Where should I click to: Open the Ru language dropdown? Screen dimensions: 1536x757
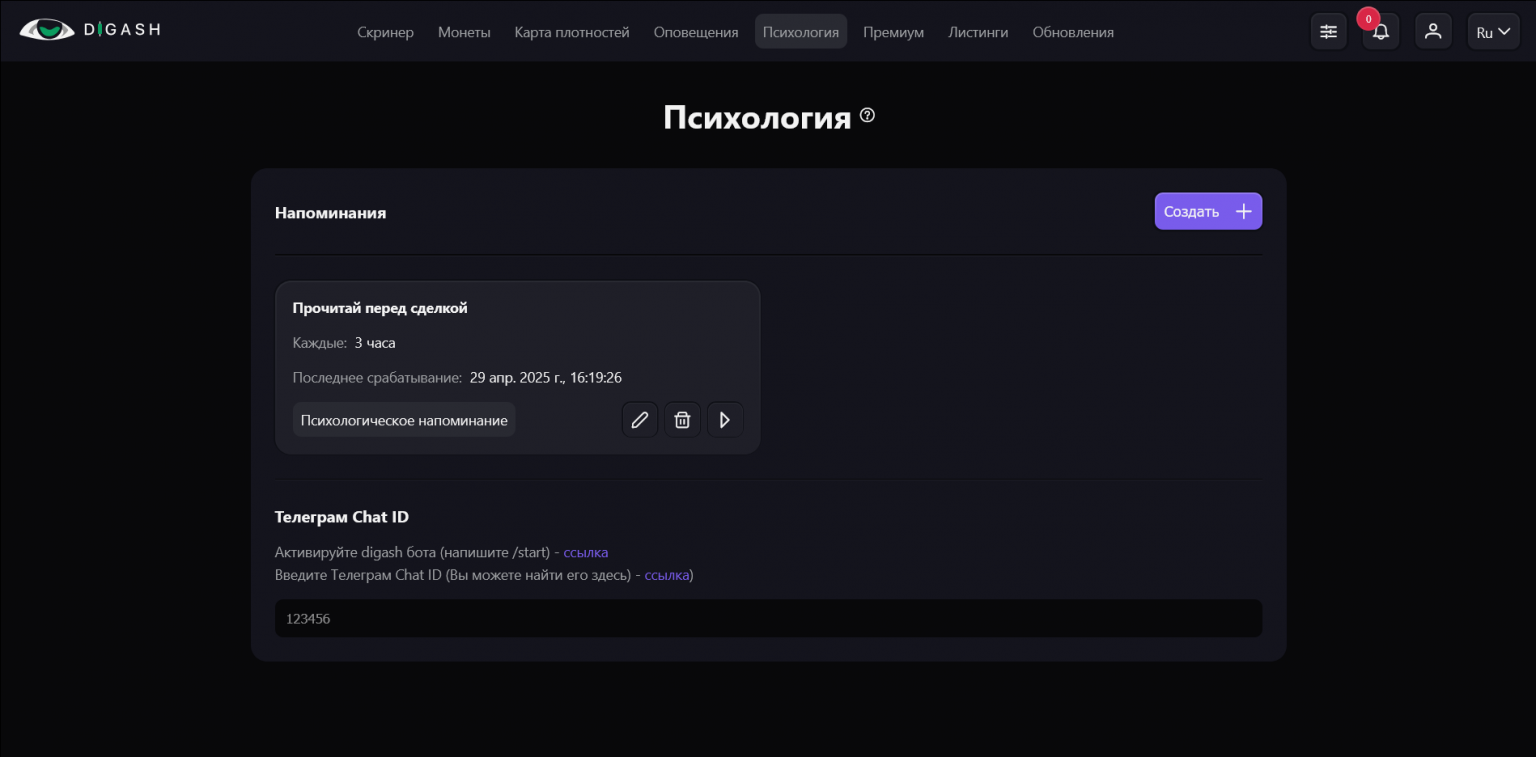pyautogui.click(x=1493, y=31)
